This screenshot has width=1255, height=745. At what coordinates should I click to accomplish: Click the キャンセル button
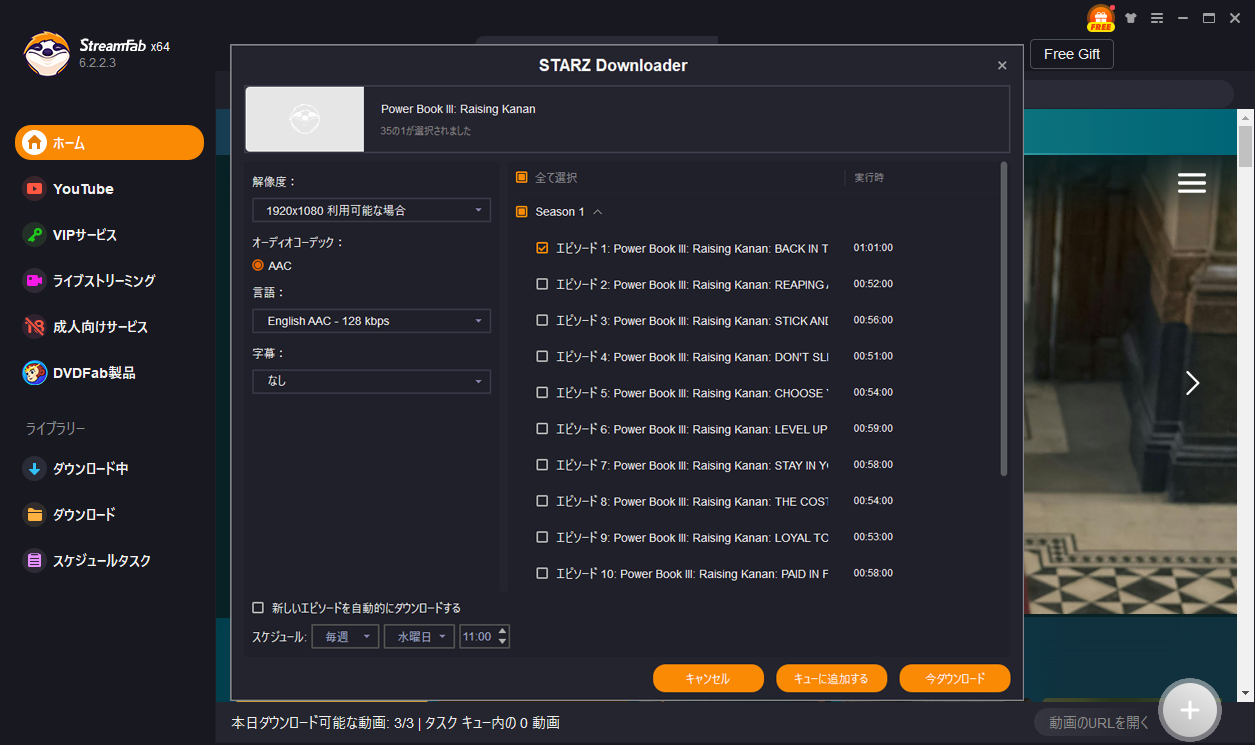click(x=708, y=678)
